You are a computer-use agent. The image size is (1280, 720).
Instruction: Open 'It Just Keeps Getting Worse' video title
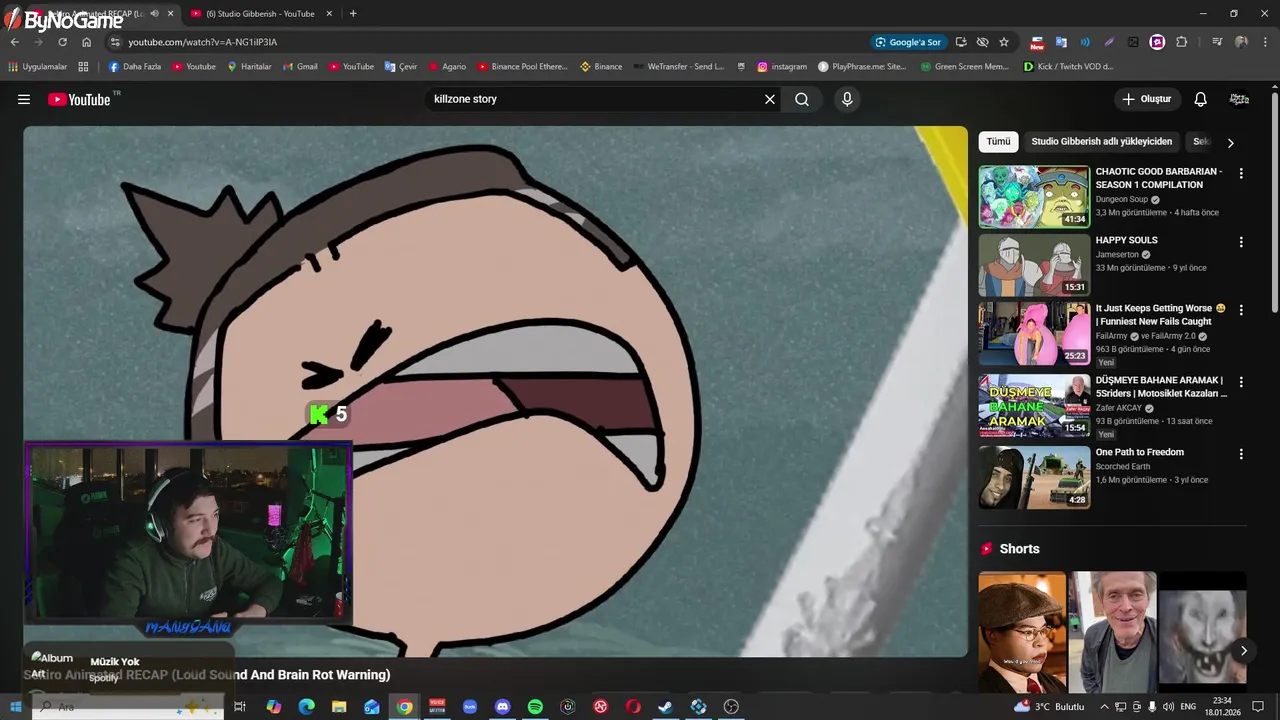click(x=1160, y=315)
